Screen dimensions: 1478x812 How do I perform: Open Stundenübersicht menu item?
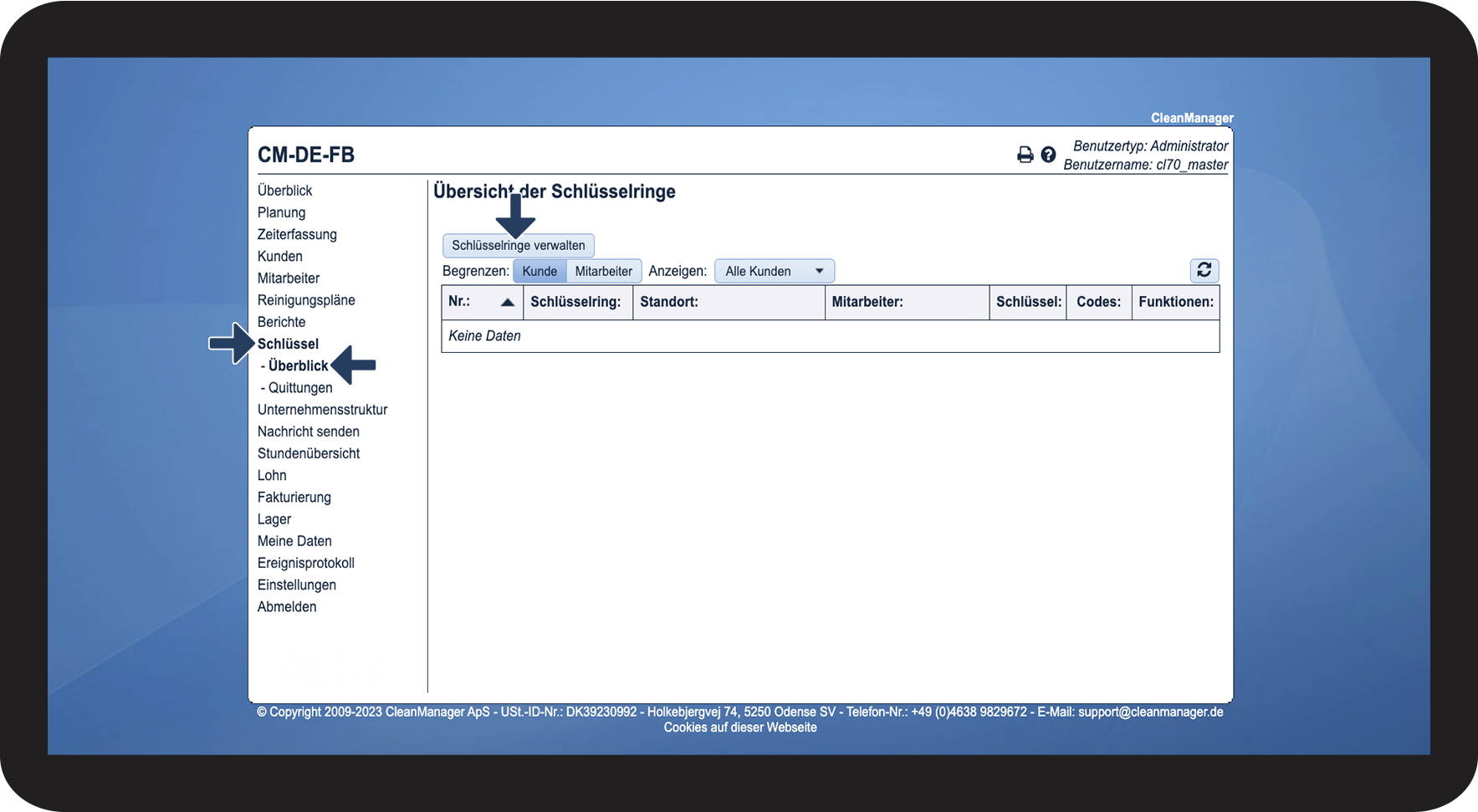pyautogui.click(x=309, y=453)
